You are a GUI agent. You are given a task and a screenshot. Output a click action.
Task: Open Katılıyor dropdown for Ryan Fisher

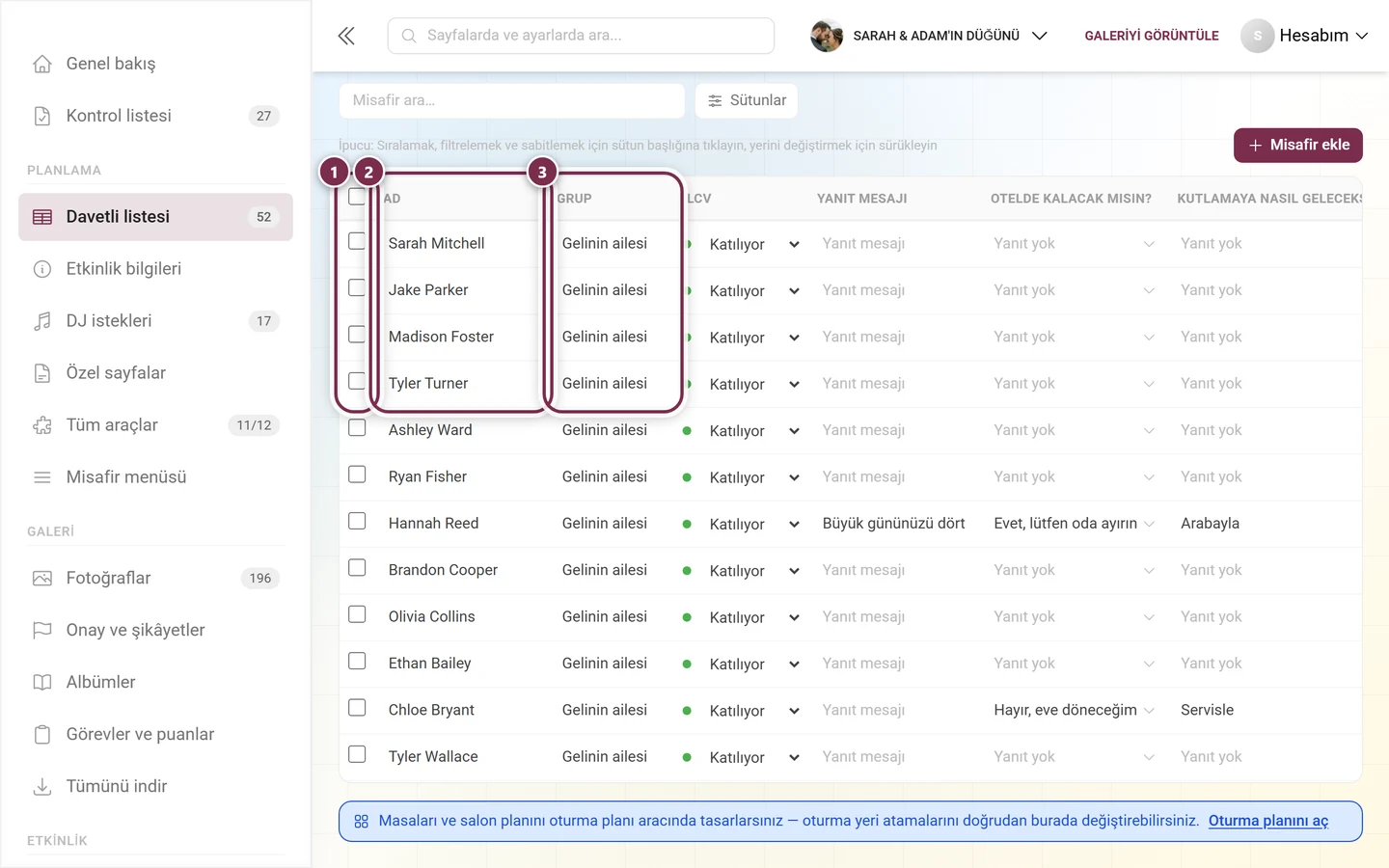coord(753,477)
